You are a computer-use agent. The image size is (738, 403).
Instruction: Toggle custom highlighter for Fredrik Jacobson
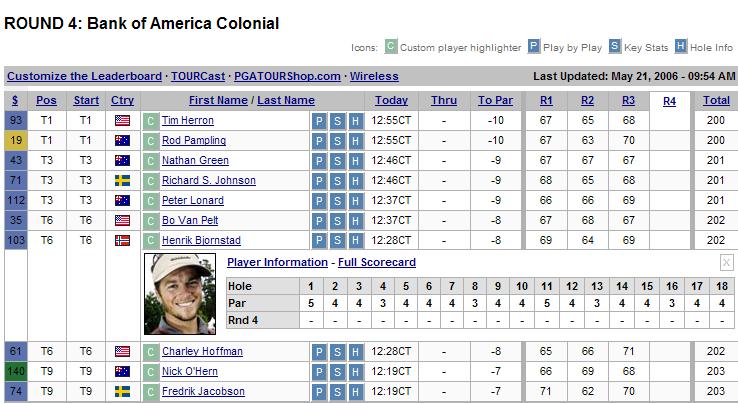[x=151, y=392]
